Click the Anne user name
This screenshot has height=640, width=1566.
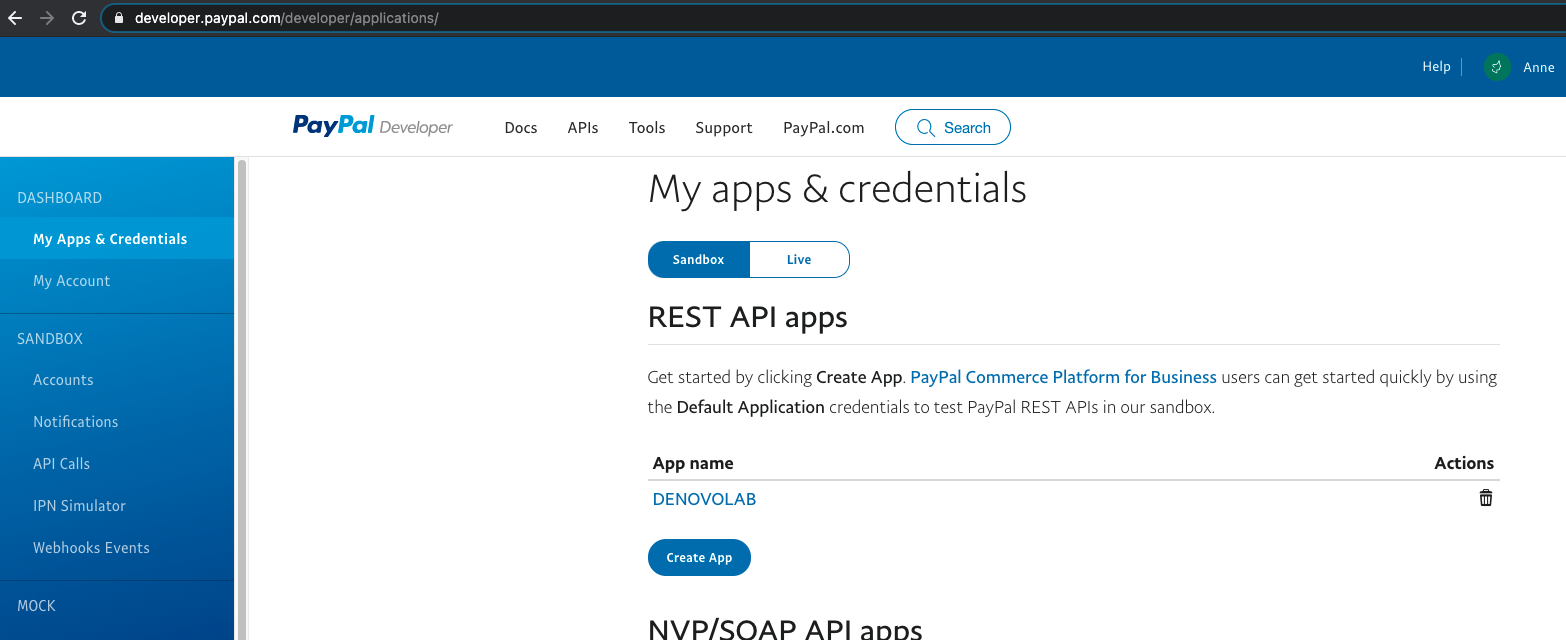click(x=1539, y=67)
